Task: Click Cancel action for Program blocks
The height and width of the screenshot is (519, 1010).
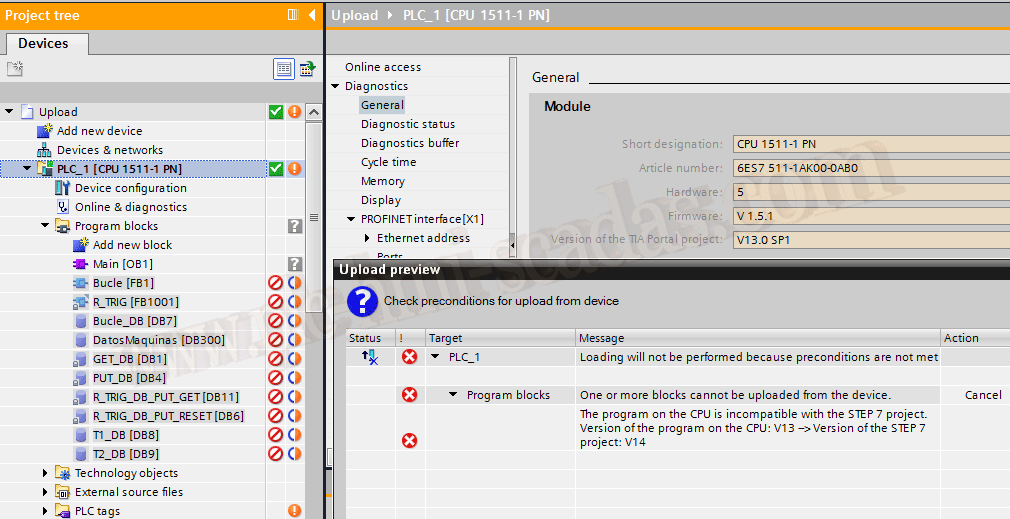Action: [x=982, y=395]
